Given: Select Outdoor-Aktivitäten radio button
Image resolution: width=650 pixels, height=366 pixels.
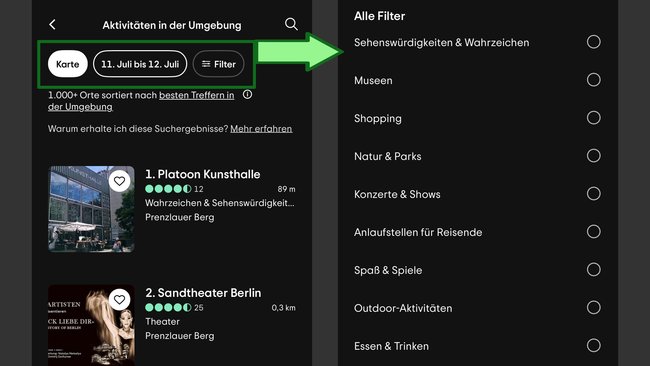Looking at the screenshot, I should [x=594, y=308].
